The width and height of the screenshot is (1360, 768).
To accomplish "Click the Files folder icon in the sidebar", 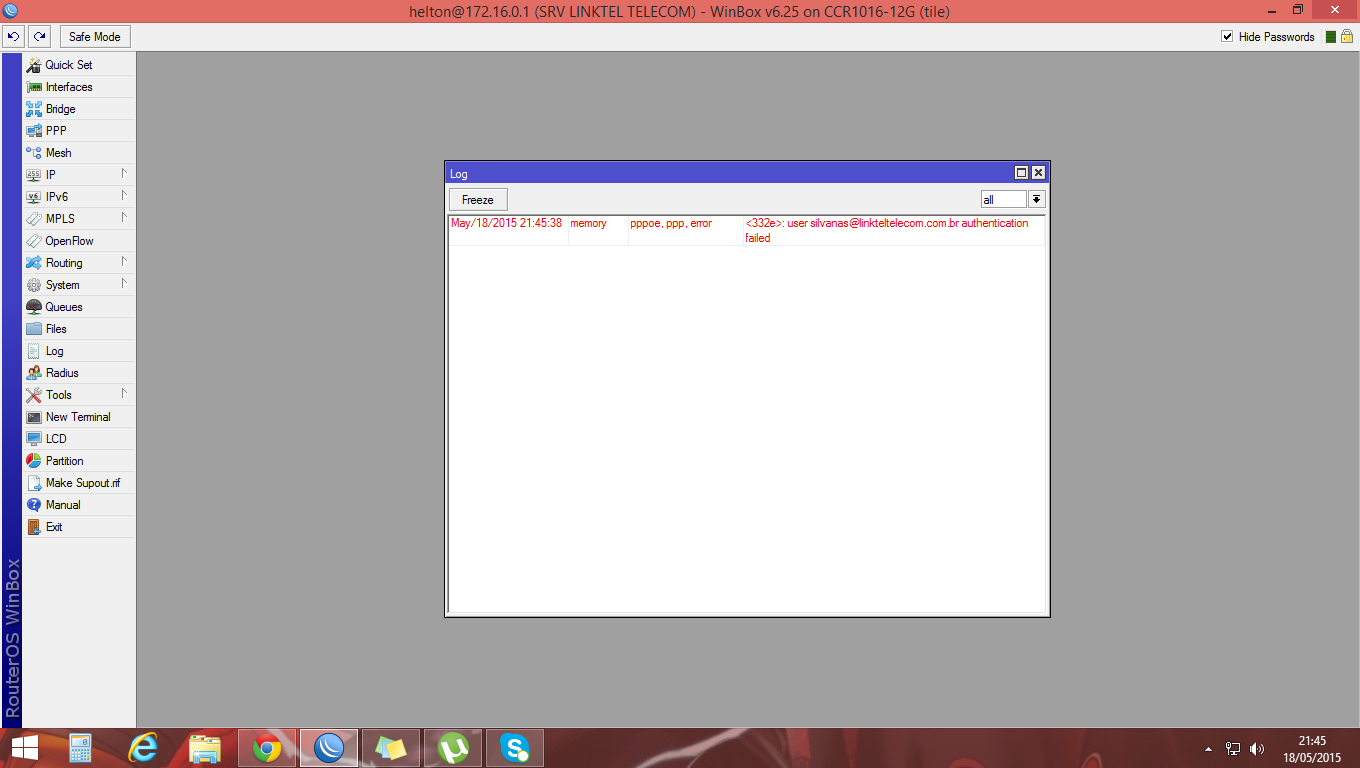I will [34, 329].
